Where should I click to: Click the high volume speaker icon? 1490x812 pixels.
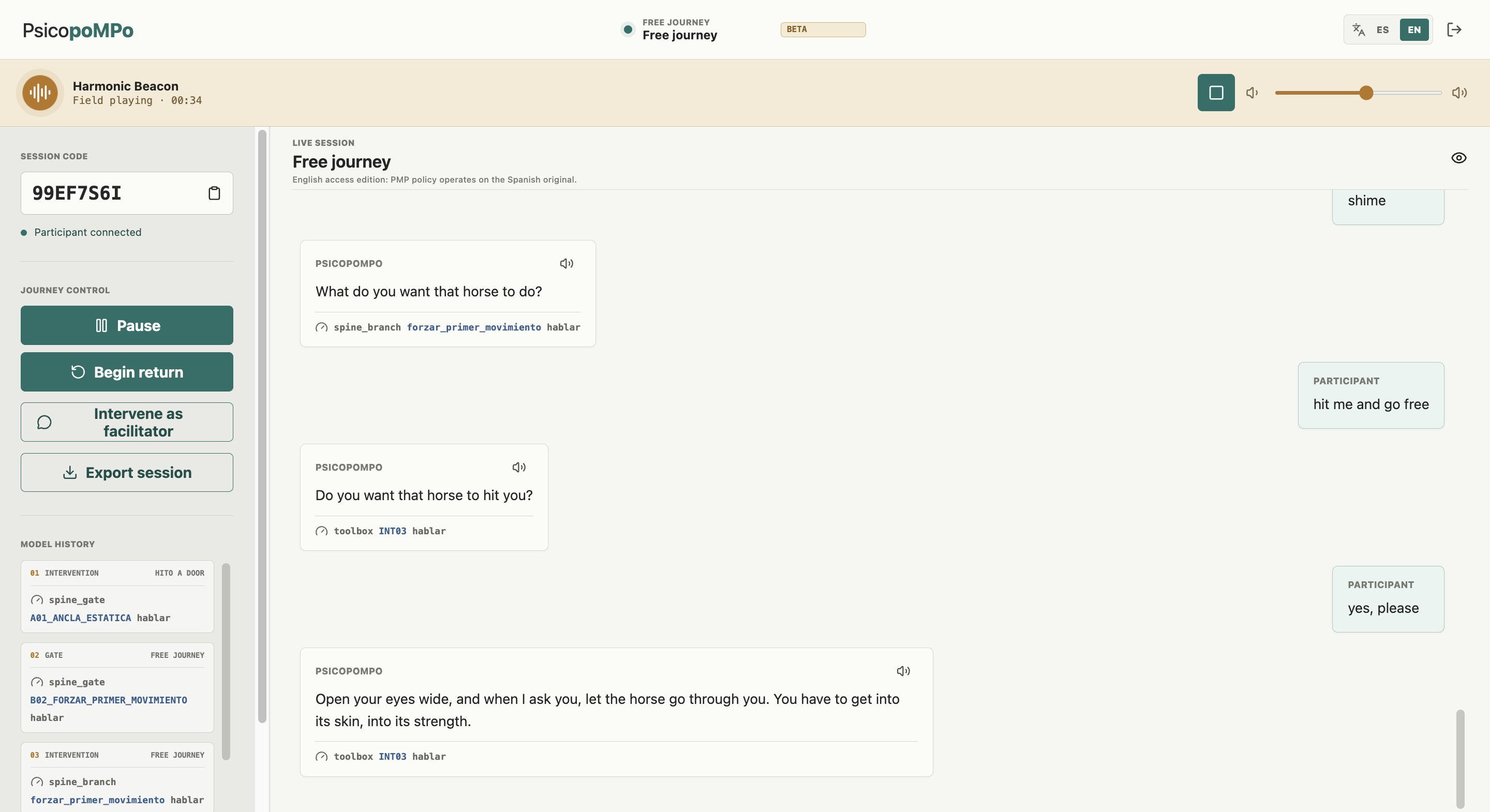(1459, 93)
